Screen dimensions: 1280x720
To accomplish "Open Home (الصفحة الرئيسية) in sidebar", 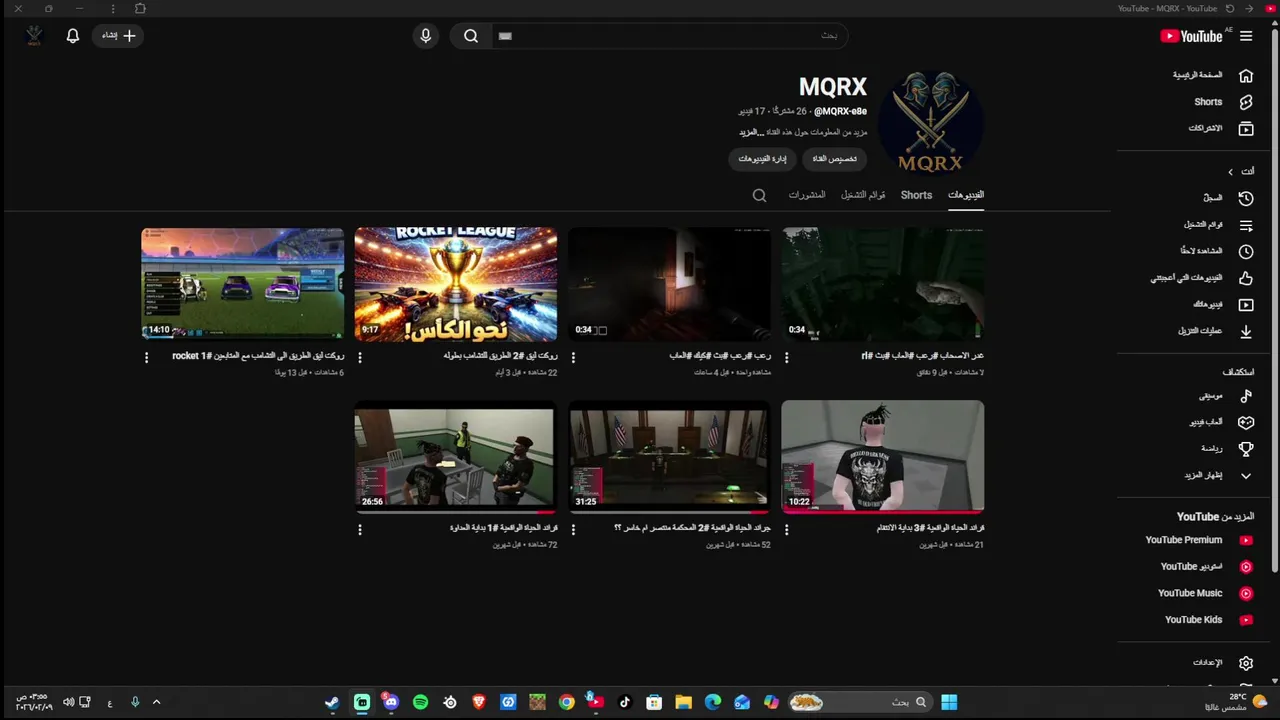I will click(x=1213, y=75).
